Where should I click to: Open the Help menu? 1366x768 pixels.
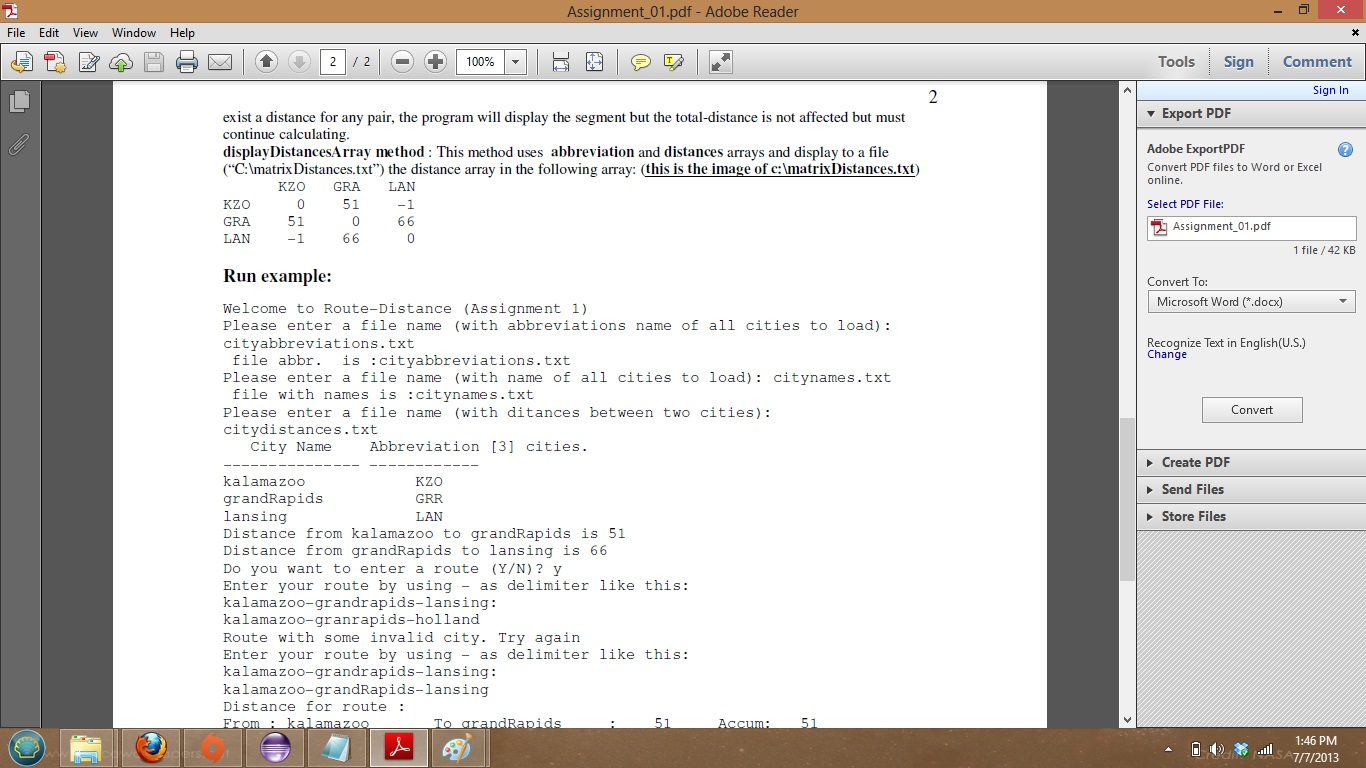tap(182, 33)
